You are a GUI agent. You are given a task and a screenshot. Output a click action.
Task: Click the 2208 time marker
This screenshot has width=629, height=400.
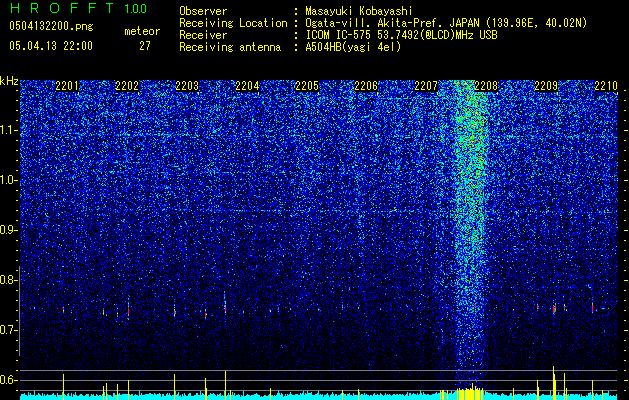(486, 86)
